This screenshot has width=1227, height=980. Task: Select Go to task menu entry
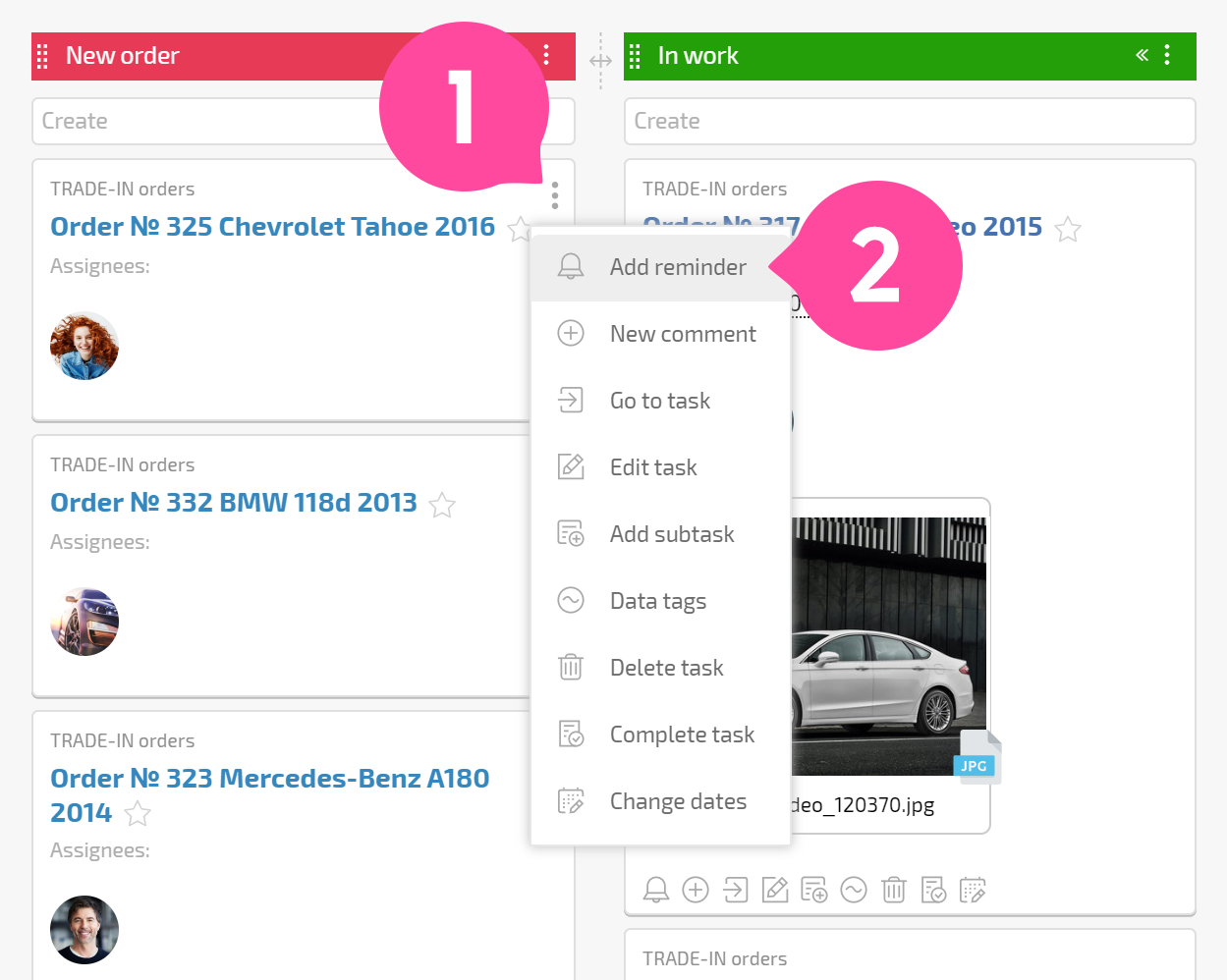point(660,401)
